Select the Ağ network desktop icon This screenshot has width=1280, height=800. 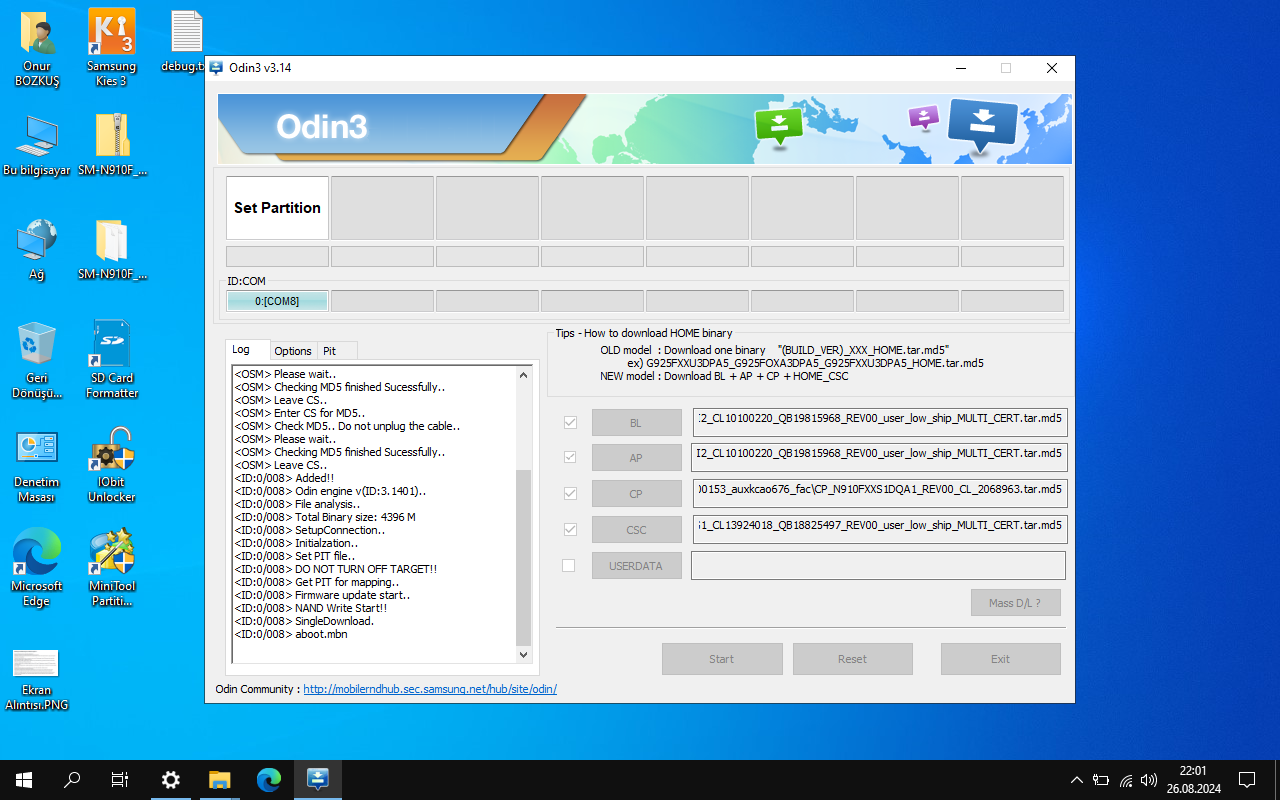(x=37, y=250)
